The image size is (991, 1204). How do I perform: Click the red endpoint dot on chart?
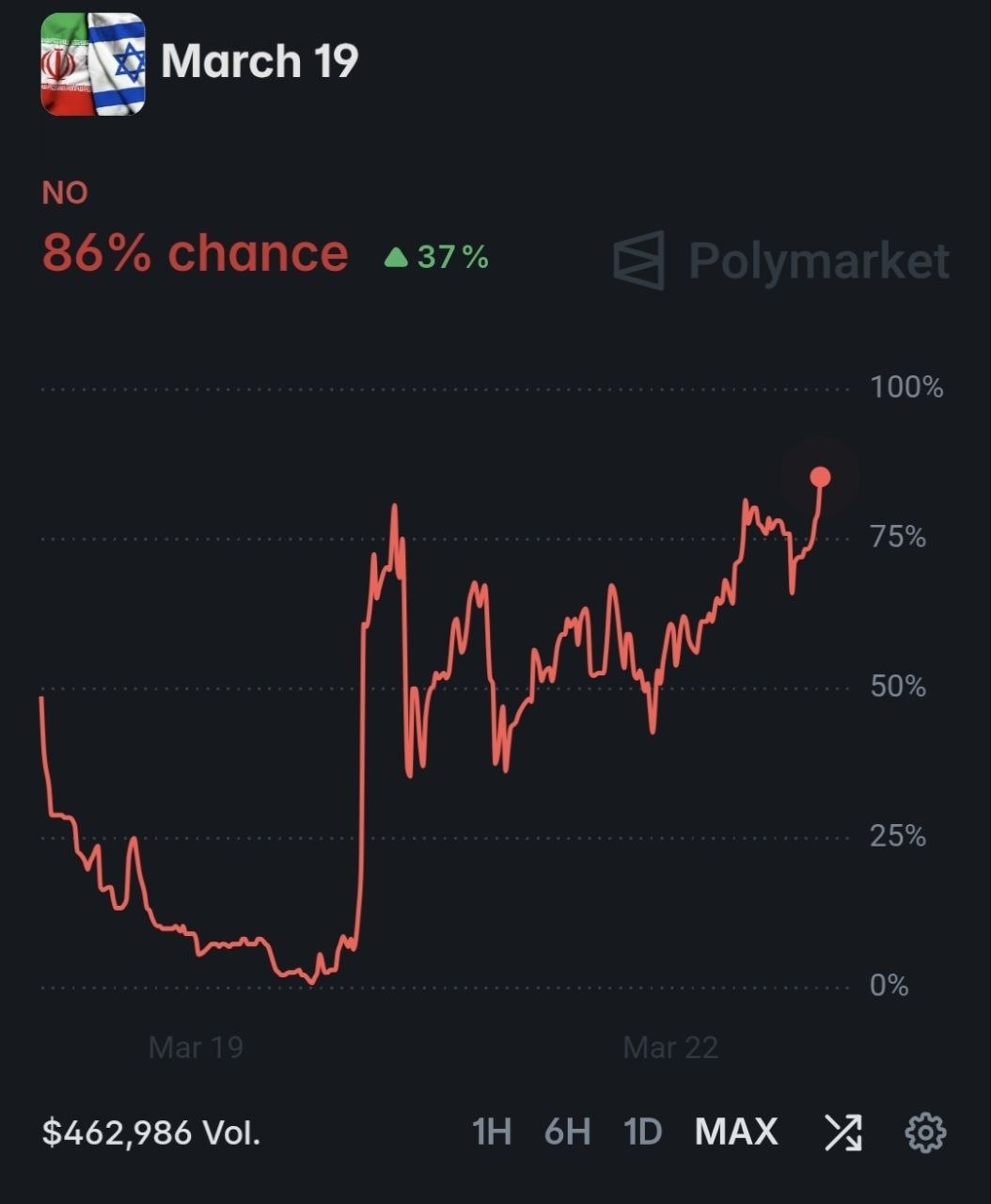(820, 477)
